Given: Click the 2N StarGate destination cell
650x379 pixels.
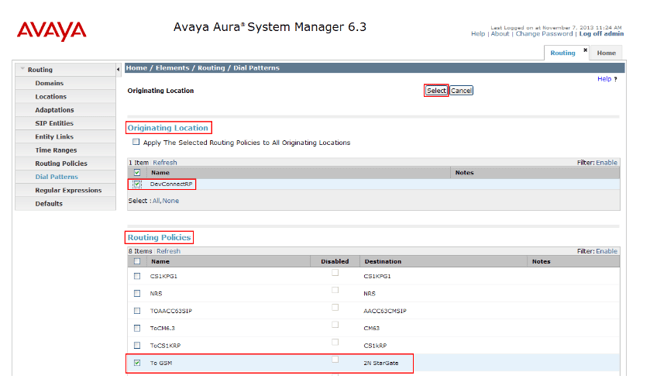Looking at the screenshot, I should tap(381, 363).
